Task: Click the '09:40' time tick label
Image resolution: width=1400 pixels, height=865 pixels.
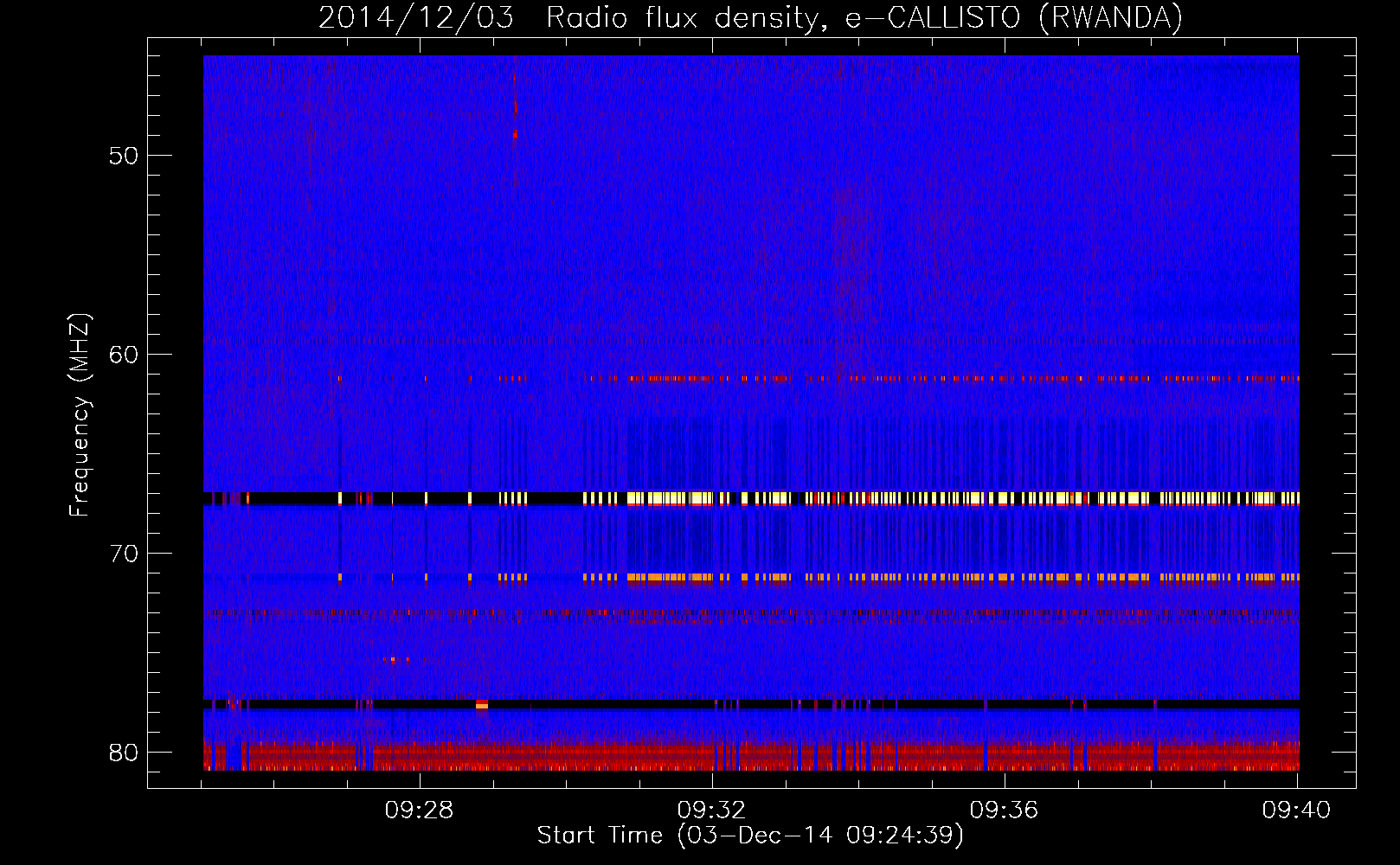Action: coord(1296,811)
